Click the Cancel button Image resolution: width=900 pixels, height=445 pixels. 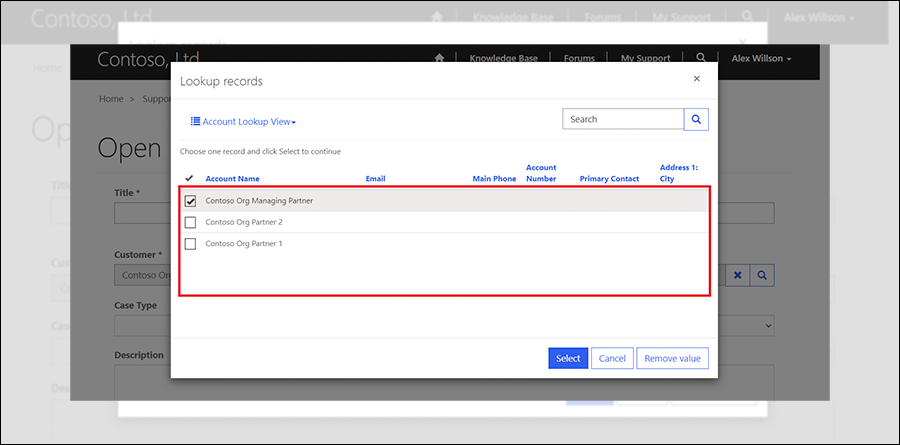point(612,358)
